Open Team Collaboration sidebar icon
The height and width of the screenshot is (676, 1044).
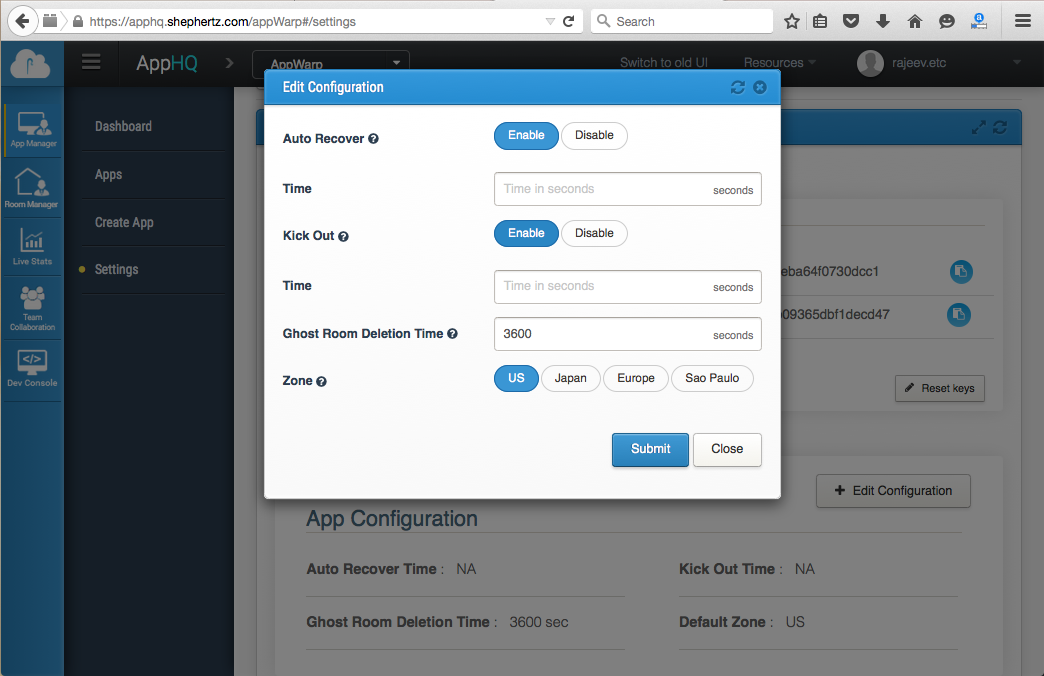[32, 307]
